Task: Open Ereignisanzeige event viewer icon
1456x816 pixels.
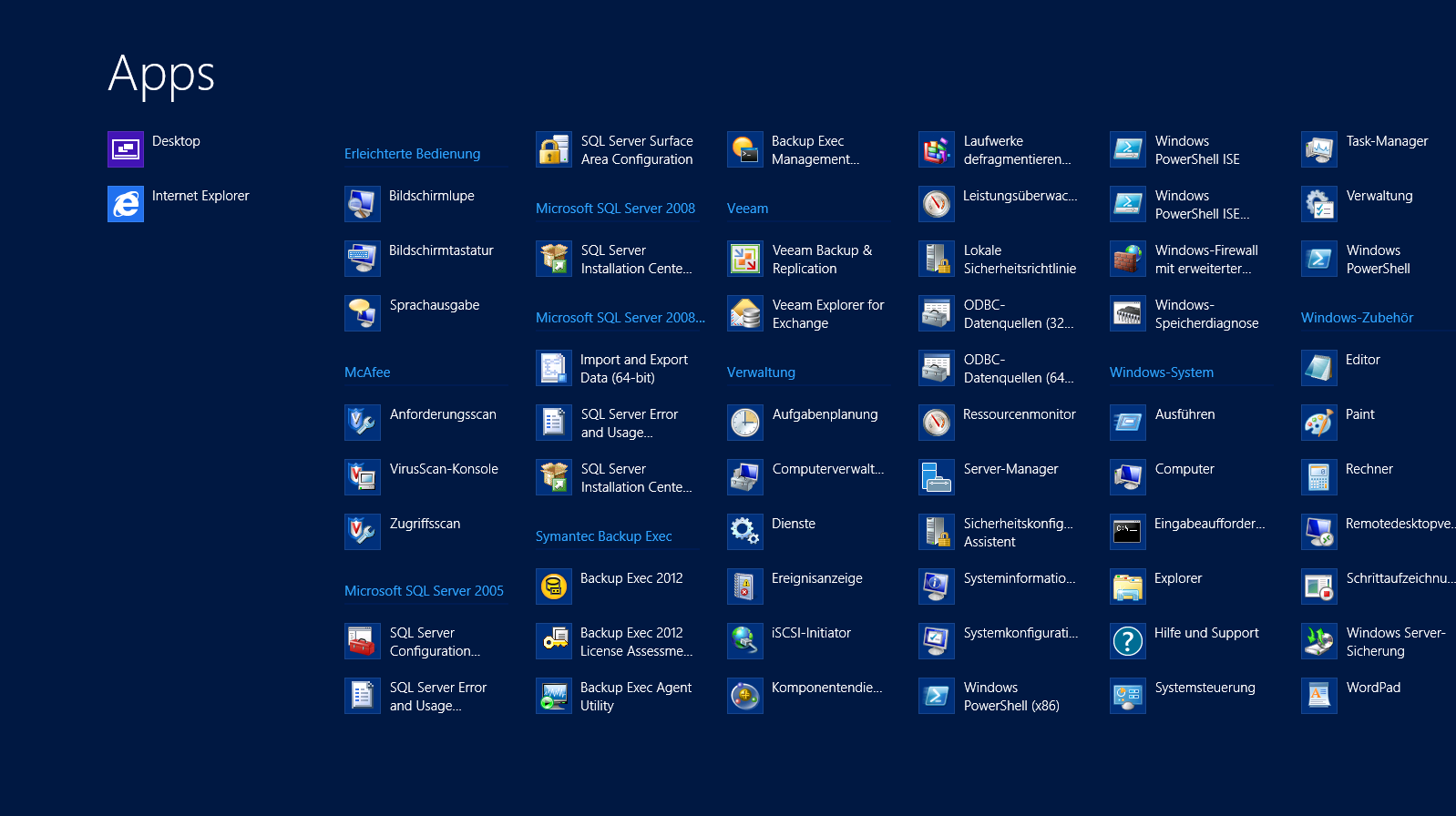Action: pyautogui.click(x=745, y=586)
